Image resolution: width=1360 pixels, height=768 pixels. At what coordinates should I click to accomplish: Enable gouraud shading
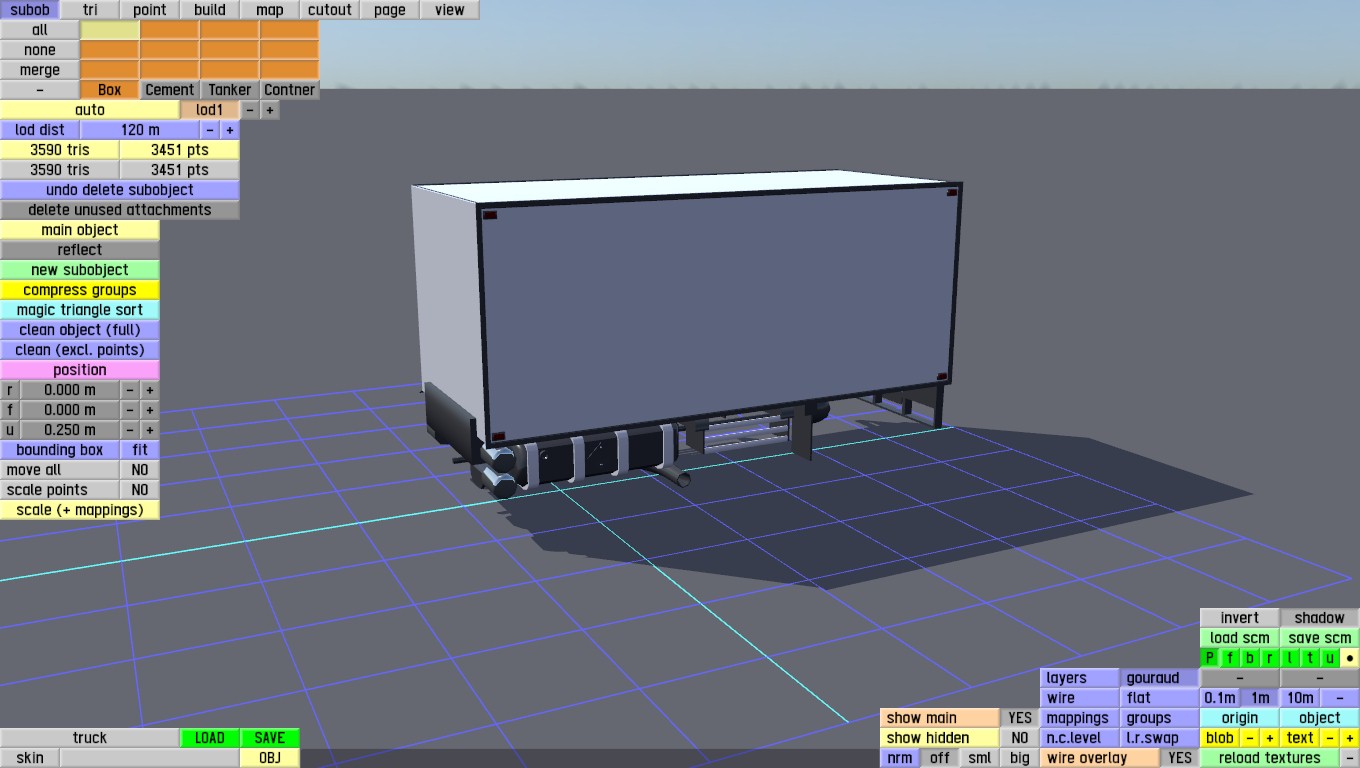coord(1160,678)
